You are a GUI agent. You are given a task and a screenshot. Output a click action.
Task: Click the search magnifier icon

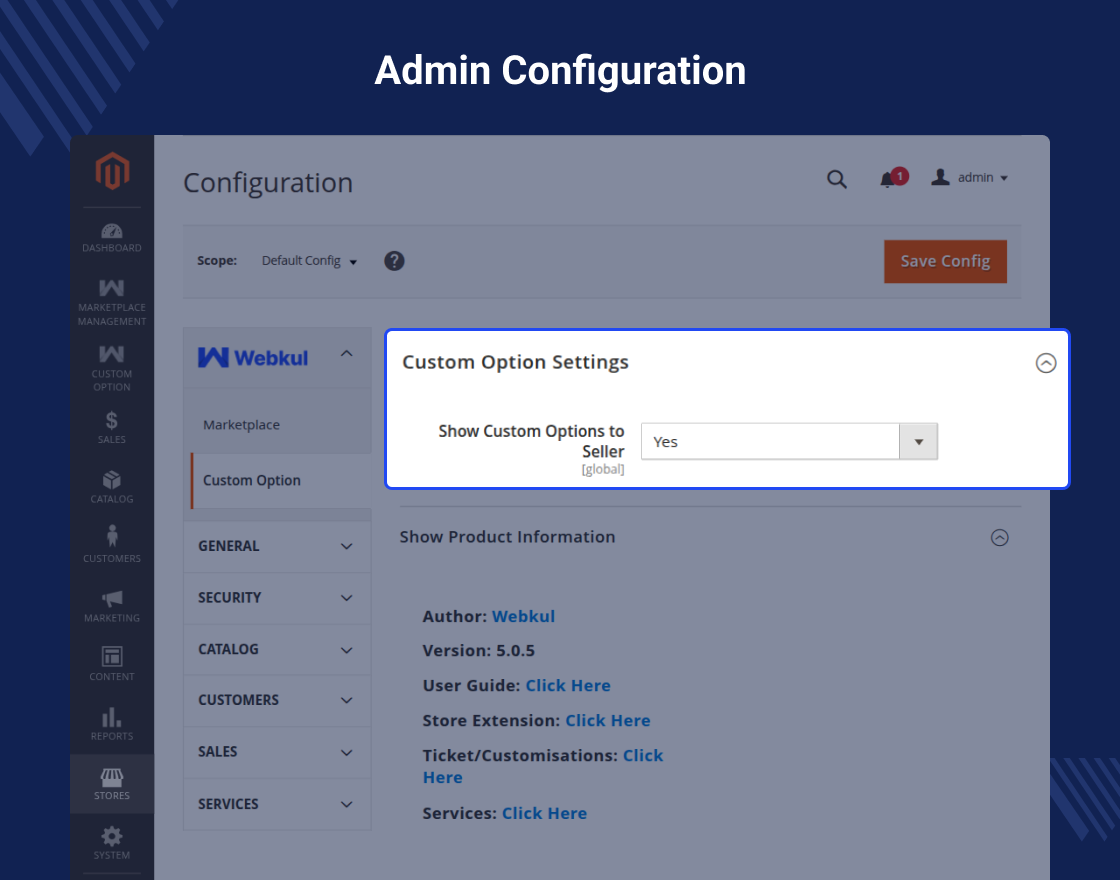coord(836,179)
